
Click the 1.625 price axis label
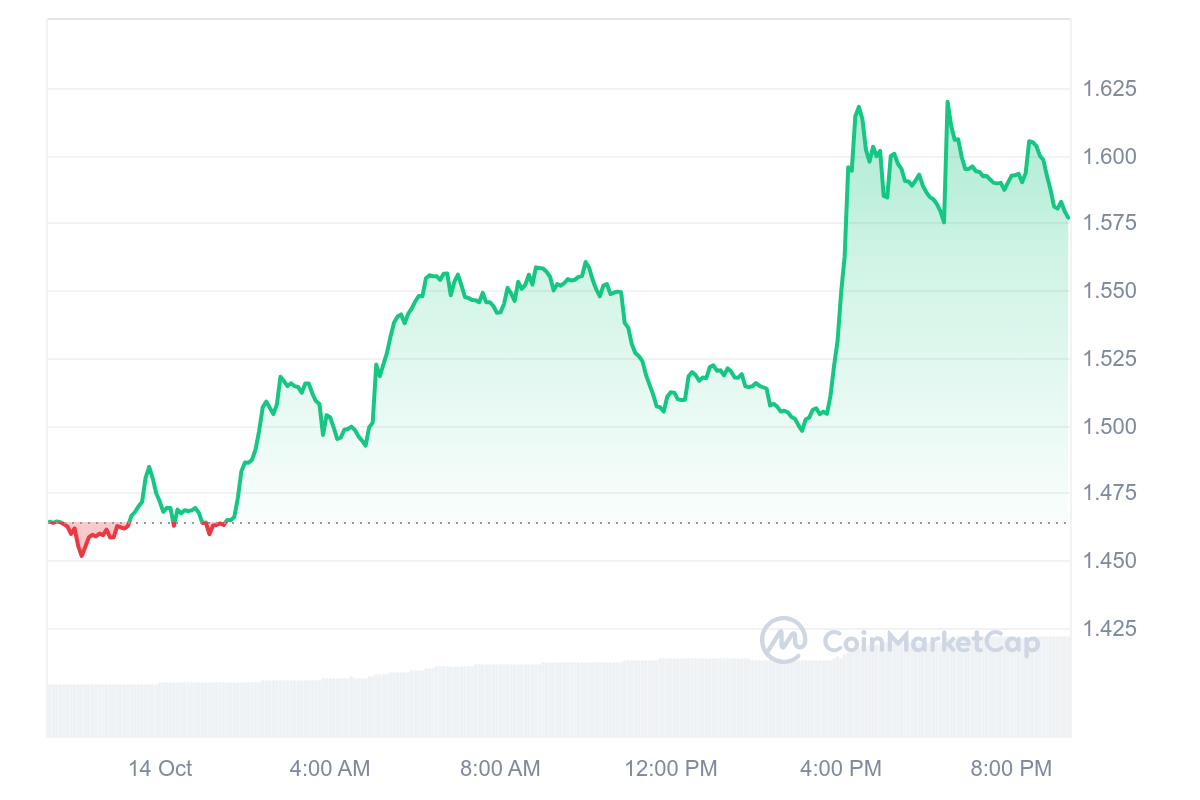(1110, 89)
